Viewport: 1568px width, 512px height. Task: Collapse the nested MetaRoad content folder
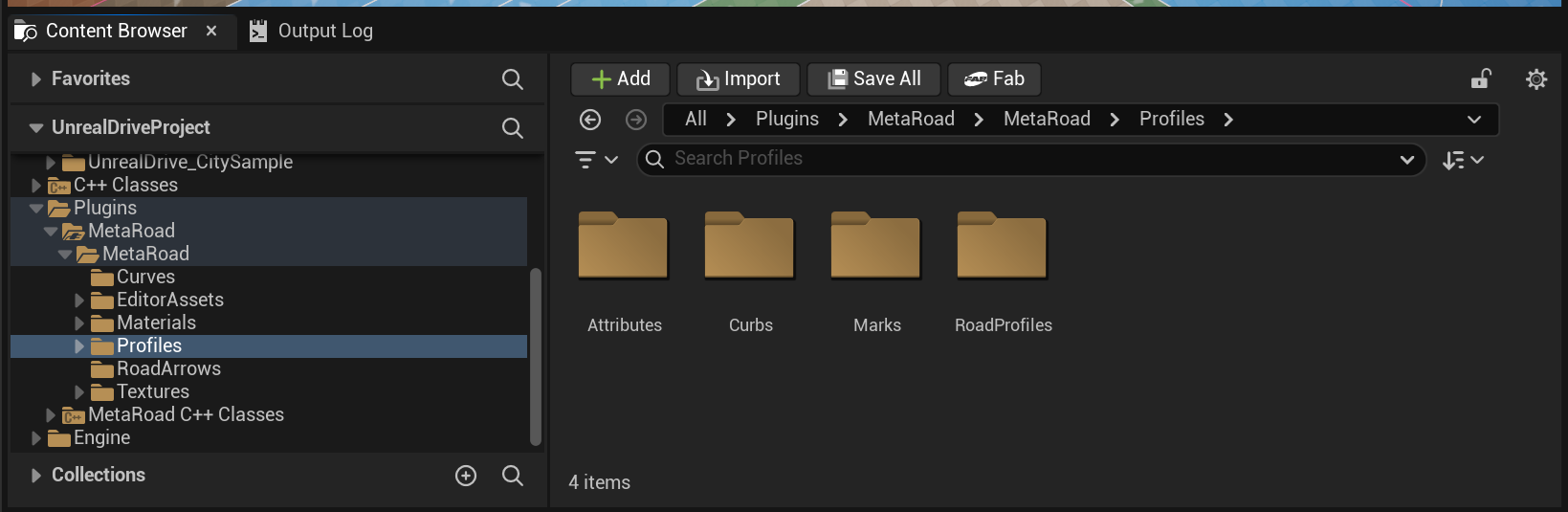(65, 255)
